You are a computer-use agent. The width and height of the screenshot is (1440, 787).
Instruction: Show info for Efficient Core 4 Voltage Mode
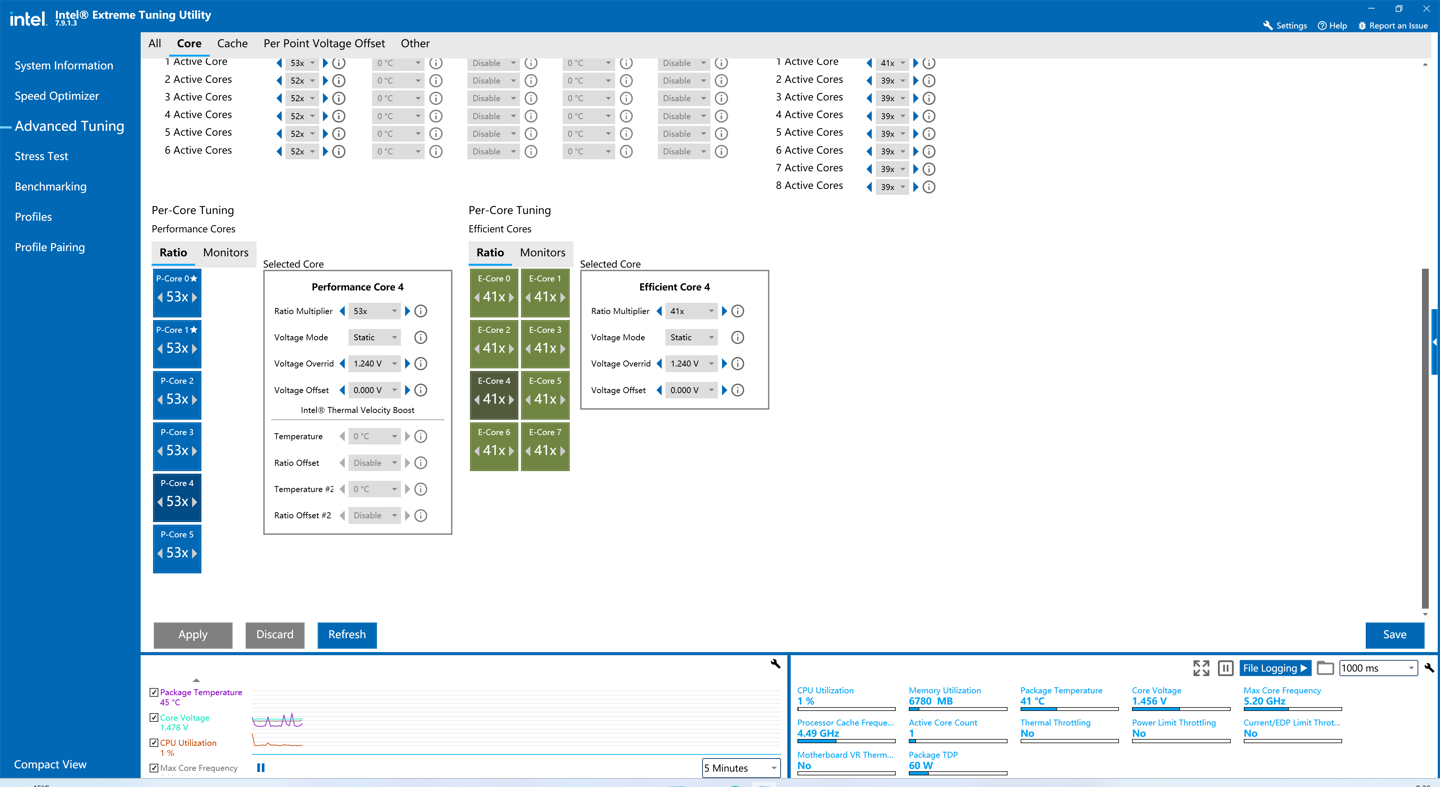click(x=738, y=337)
